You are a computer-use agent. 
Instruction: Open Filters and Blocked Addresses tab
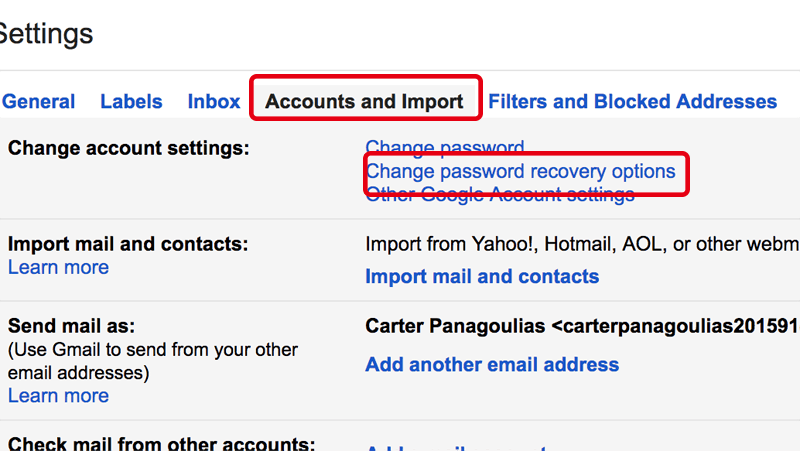tap(632, 101)
